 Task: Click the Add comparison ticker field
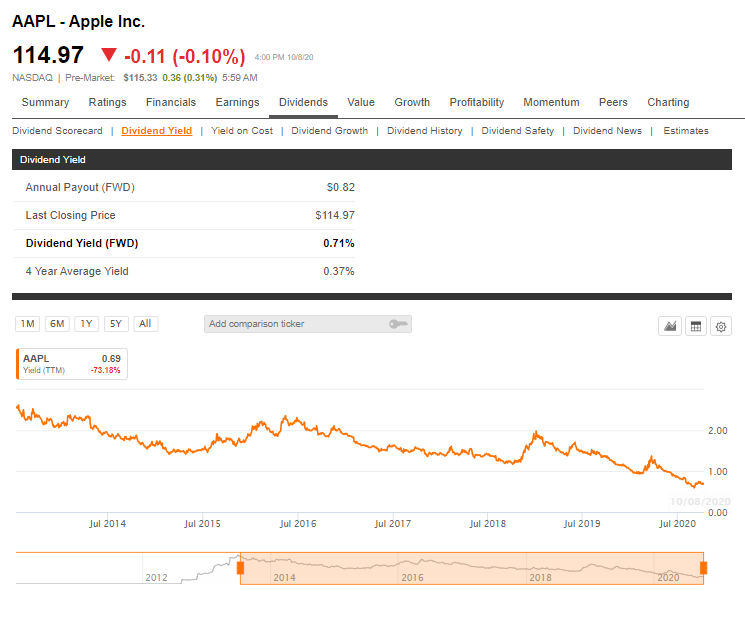[x=308, y=324]
